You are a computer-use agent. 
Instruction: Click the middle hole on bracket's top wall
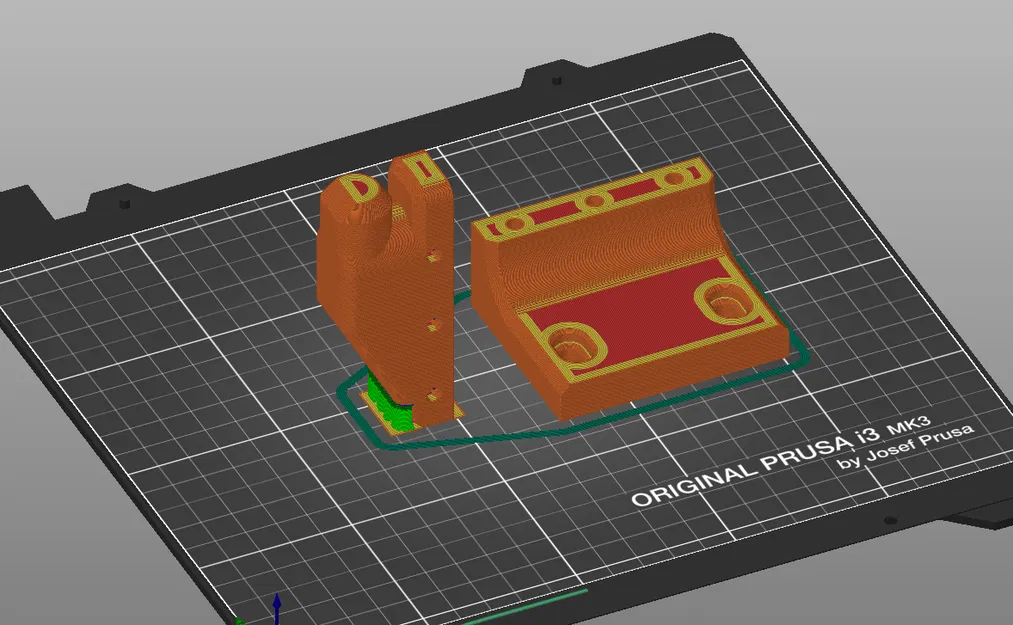[593, 201]
